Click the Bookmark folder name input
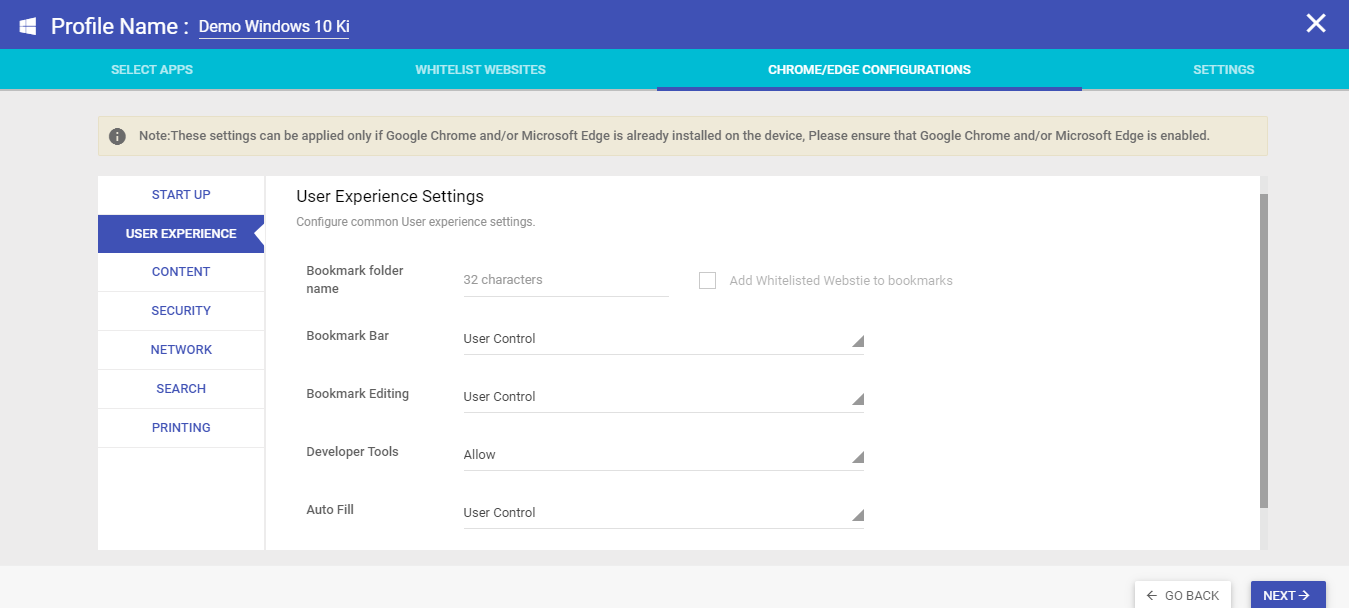 tap(566, 280)
